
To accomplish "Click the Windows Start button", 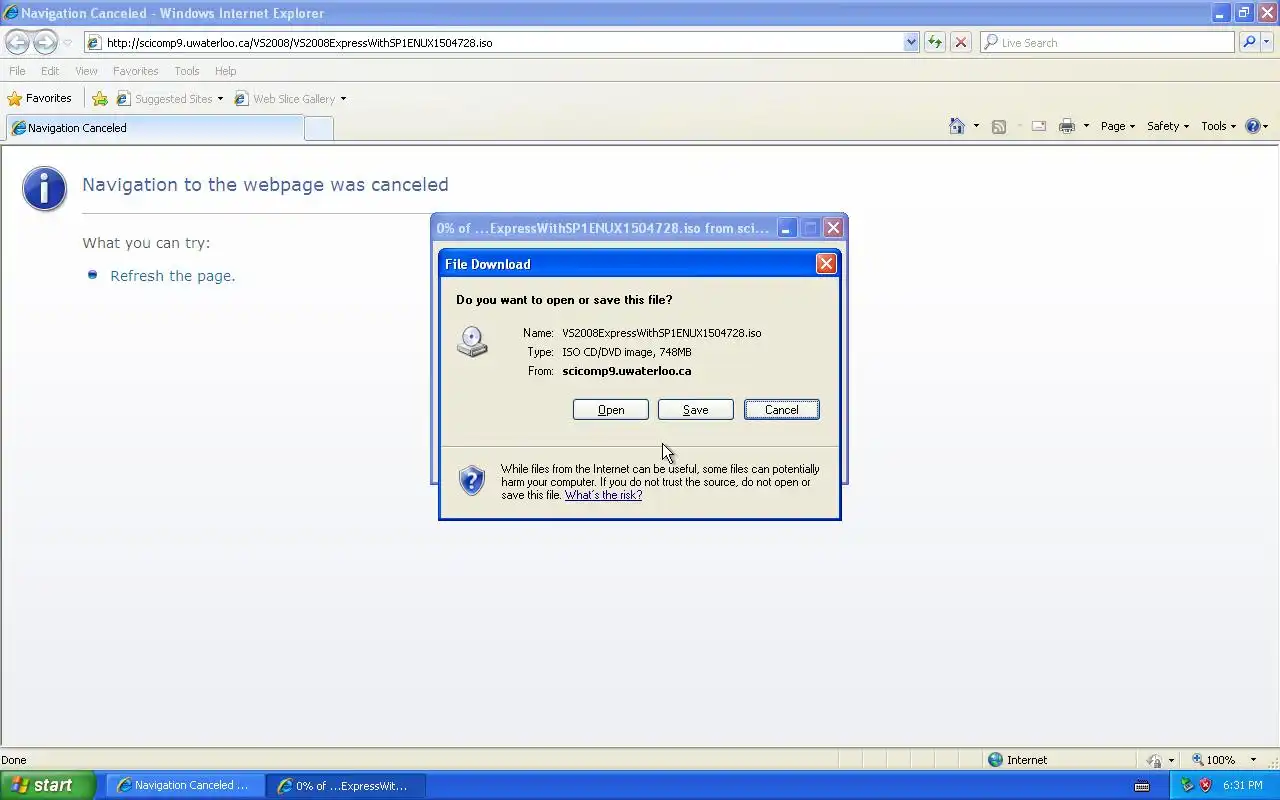I will 47,785.
